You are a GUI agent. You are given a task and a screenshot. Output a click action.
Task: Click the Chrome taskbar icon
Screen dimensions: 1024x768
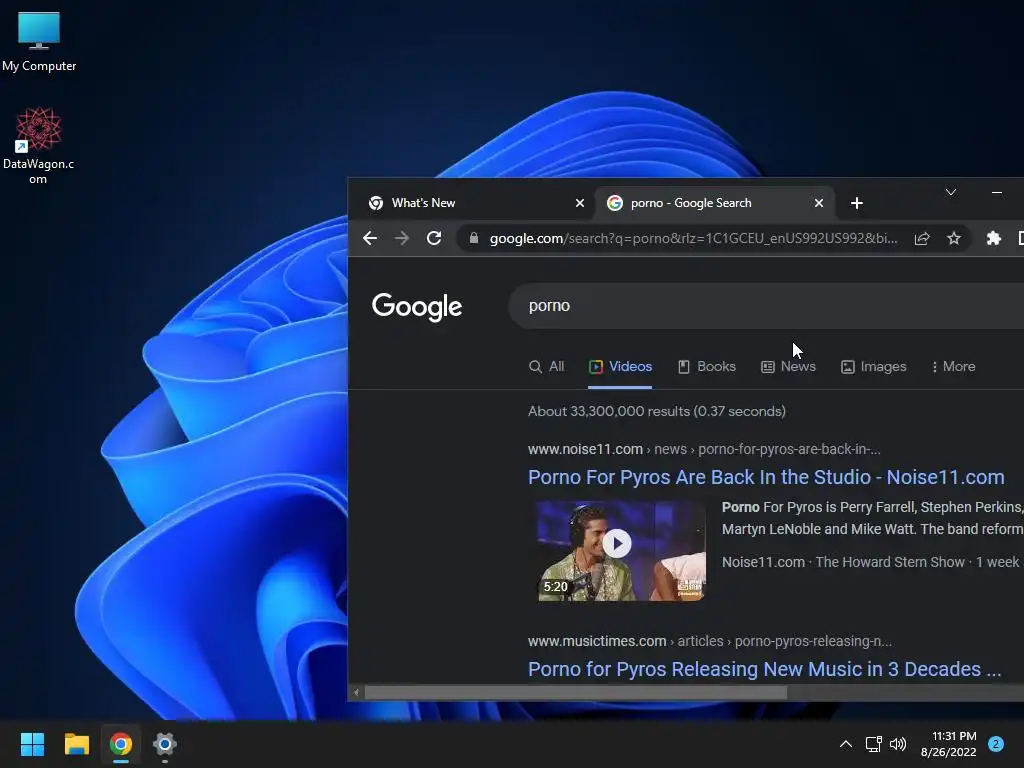point(121,744)
